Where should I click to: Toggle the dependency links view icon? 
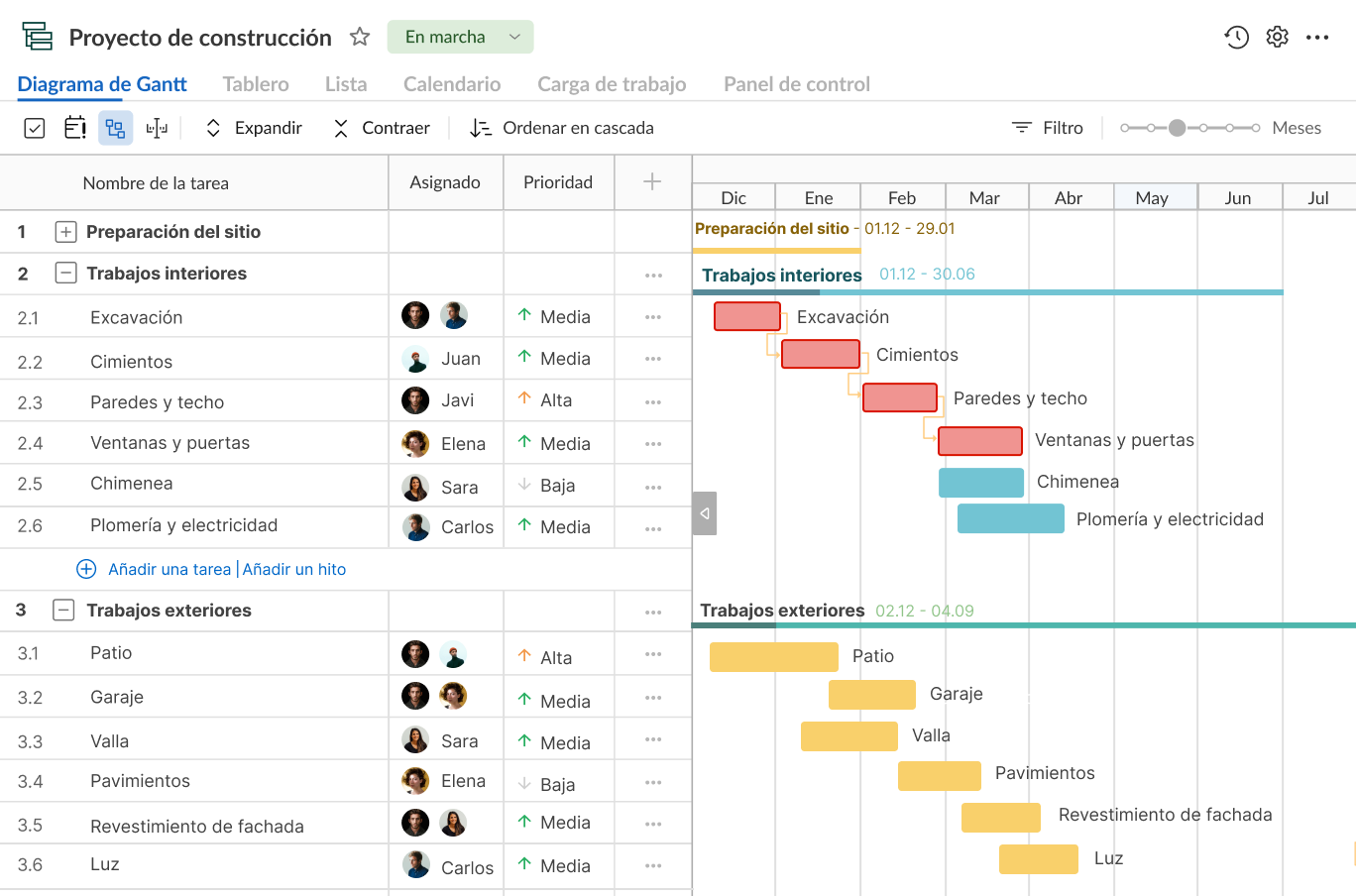click(x=116, y=128)
